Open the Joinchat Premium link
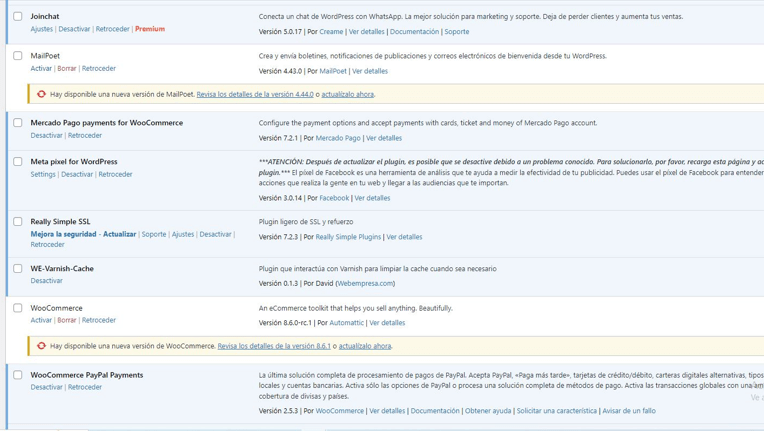 (150, 29)
